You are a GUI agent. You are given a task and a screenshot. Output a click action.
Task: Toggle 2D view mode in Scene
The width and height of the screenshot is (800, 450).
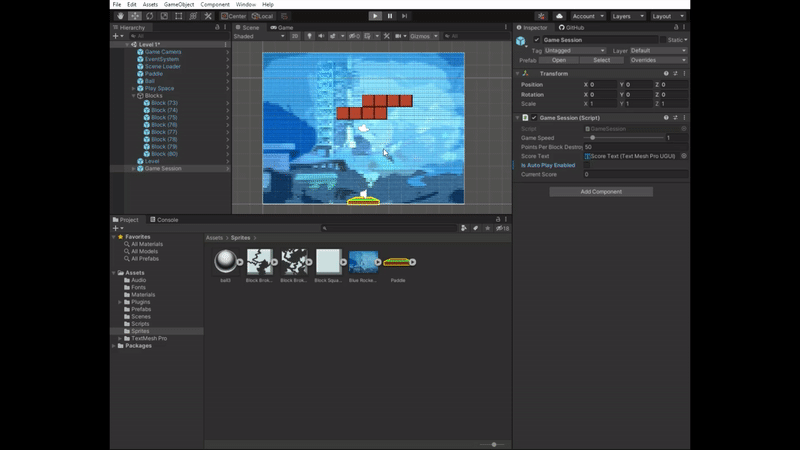pos(297,36)
